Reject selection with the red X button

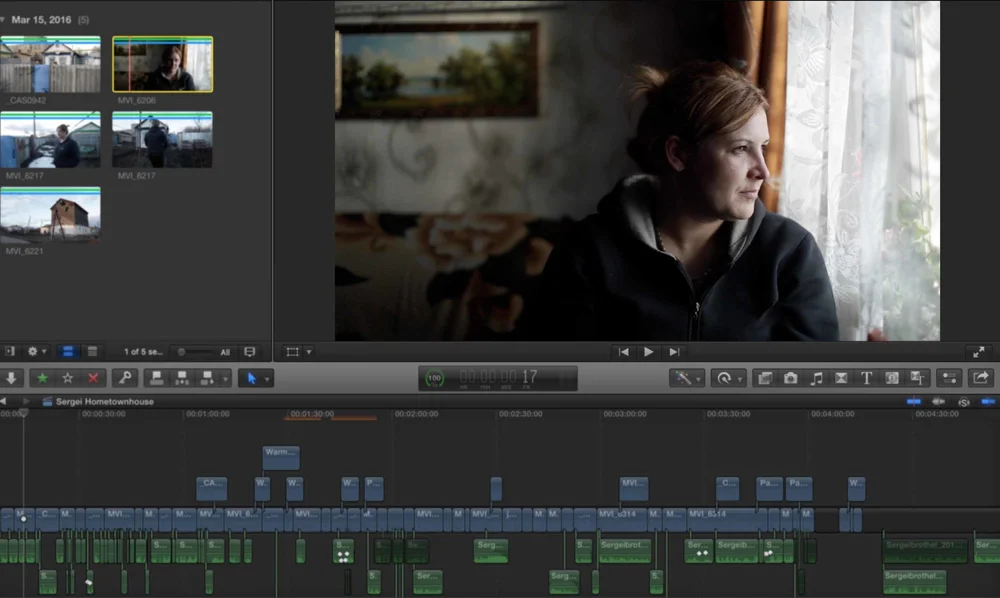93,378
